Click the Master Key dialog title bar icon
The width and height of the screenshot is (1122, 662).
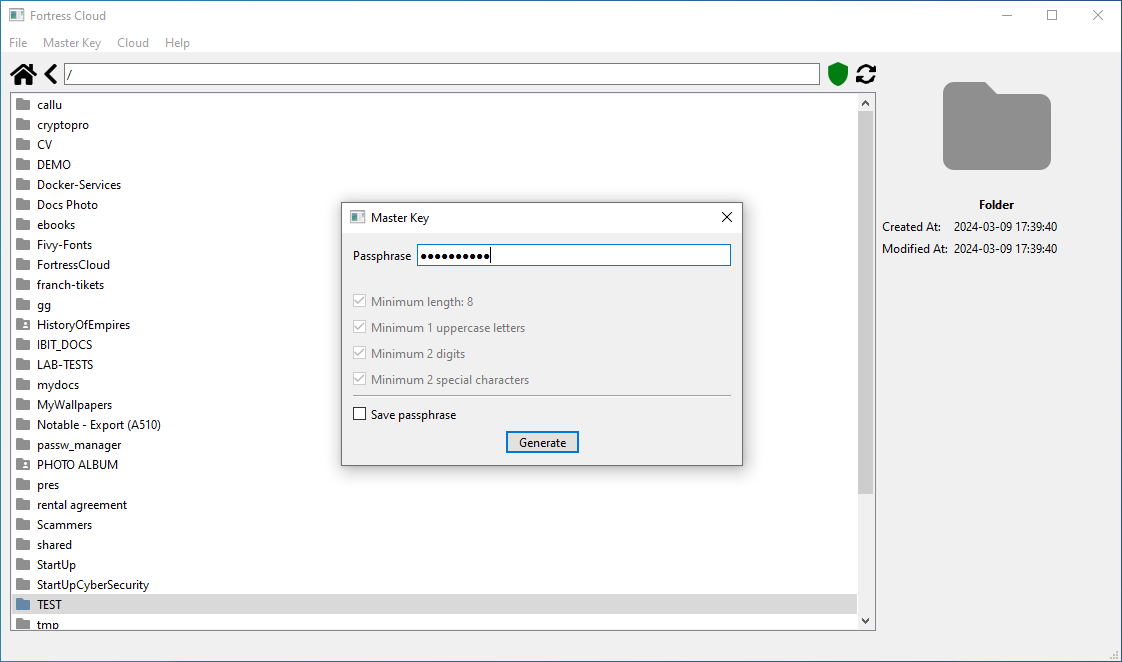tap(358, 217)
